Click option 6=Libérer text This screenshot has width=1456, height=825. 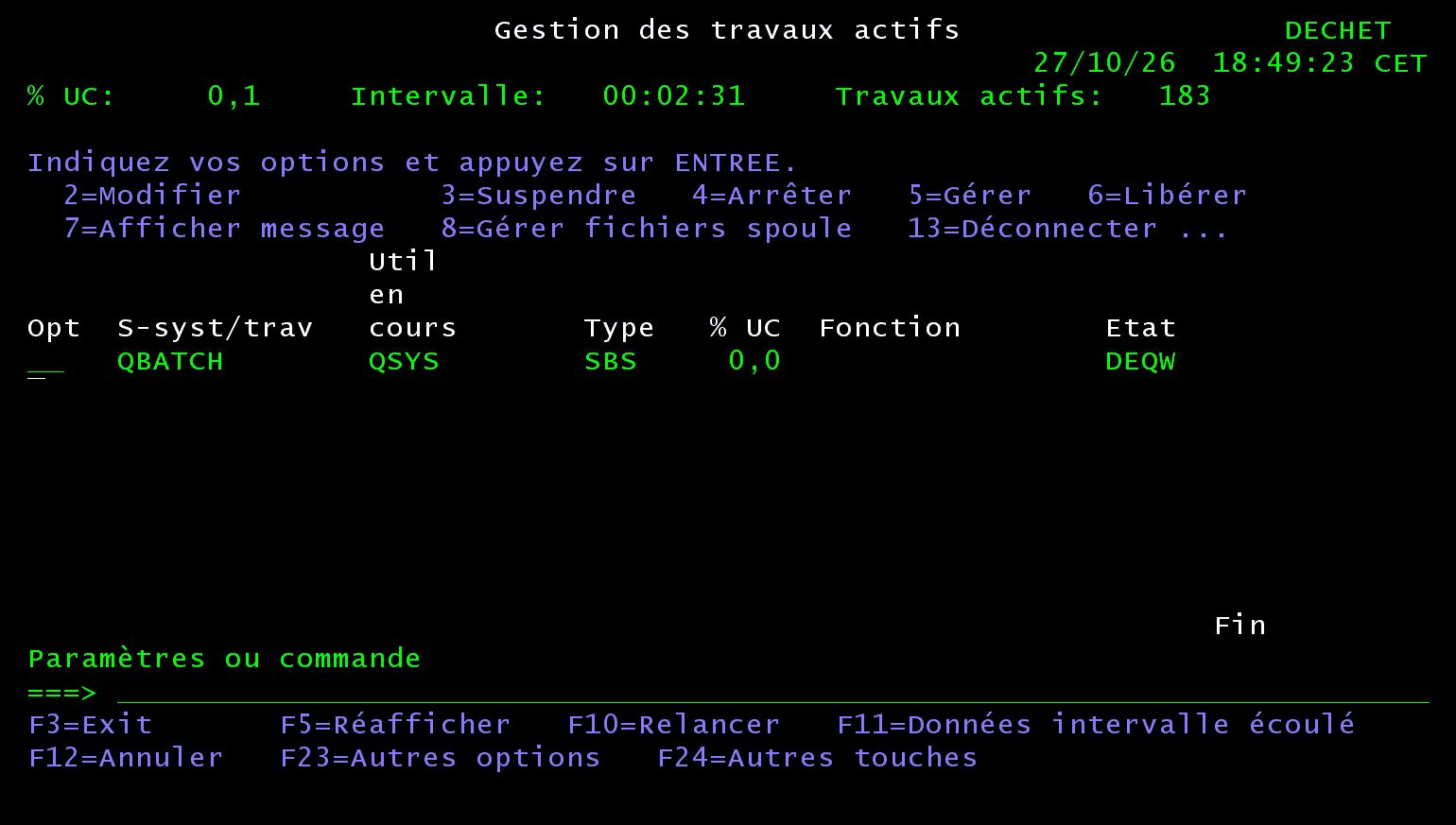click(x=1167, y=196)
